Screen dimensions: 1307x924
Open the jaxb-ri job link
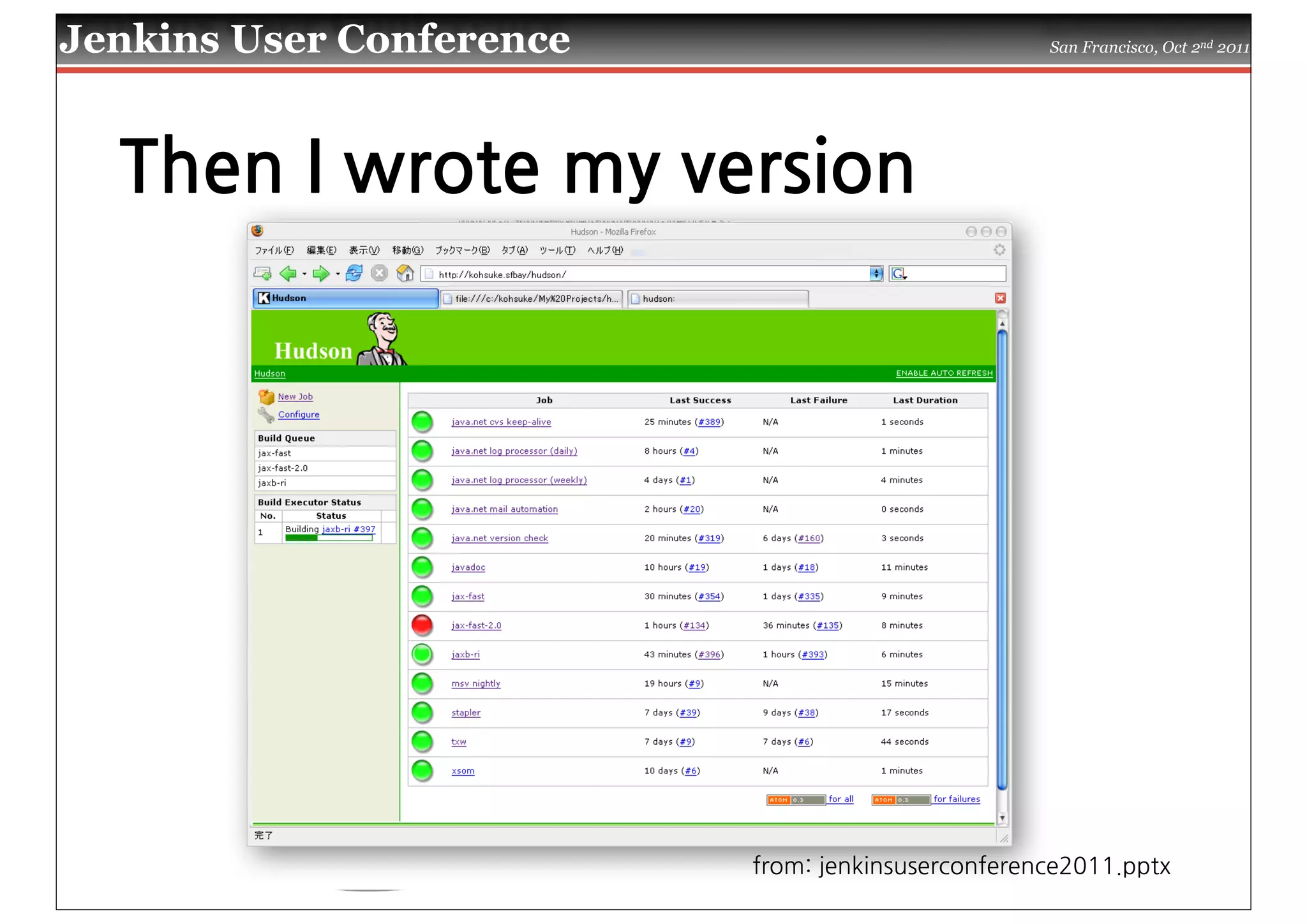pyautogui.click(x=465, y=655)
